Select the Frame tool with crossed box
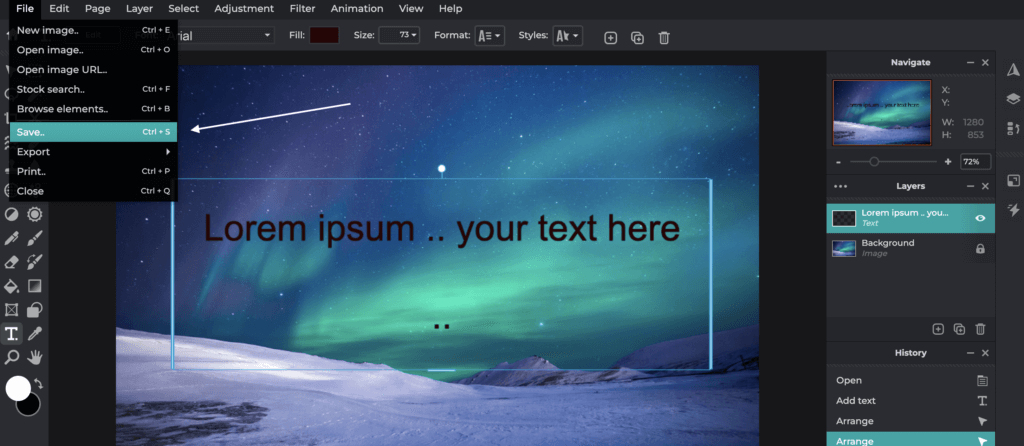Viewport: 1024px width, 446px height. tap(12, 310)
